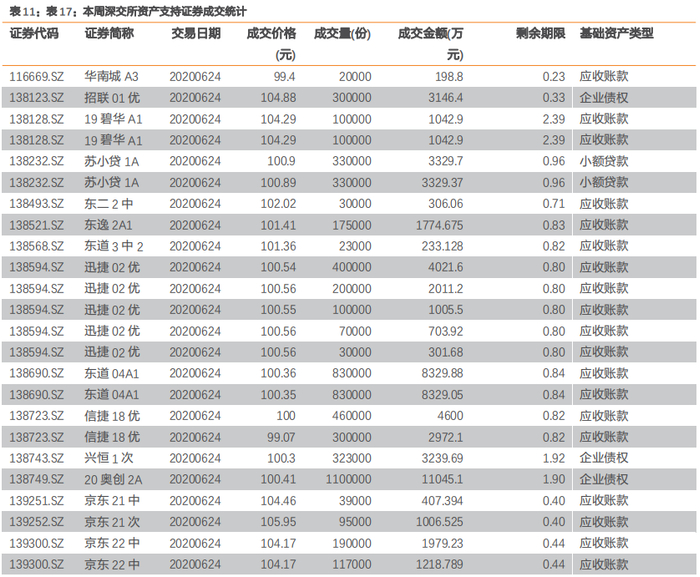Click amount value 233.128
This screenshot has width=700, height=577.
pos(442,246)
